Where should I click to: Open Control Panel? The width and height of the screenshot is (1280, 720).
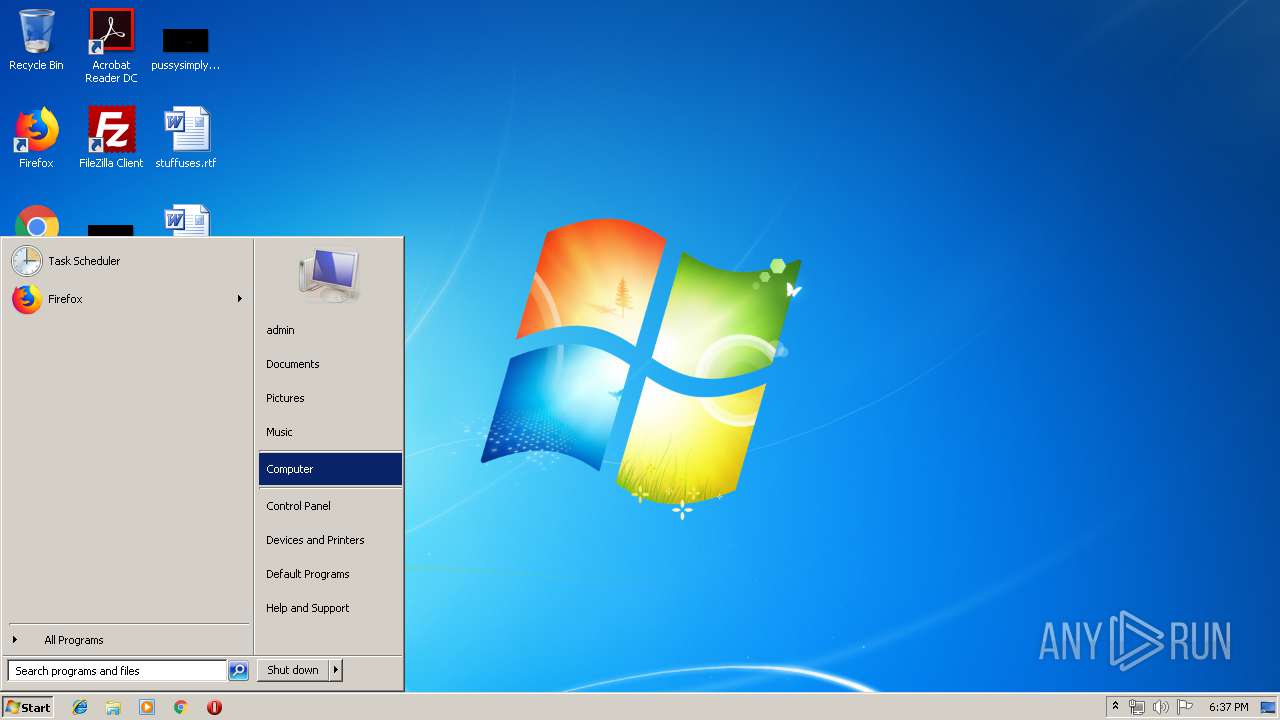(330, 506)
